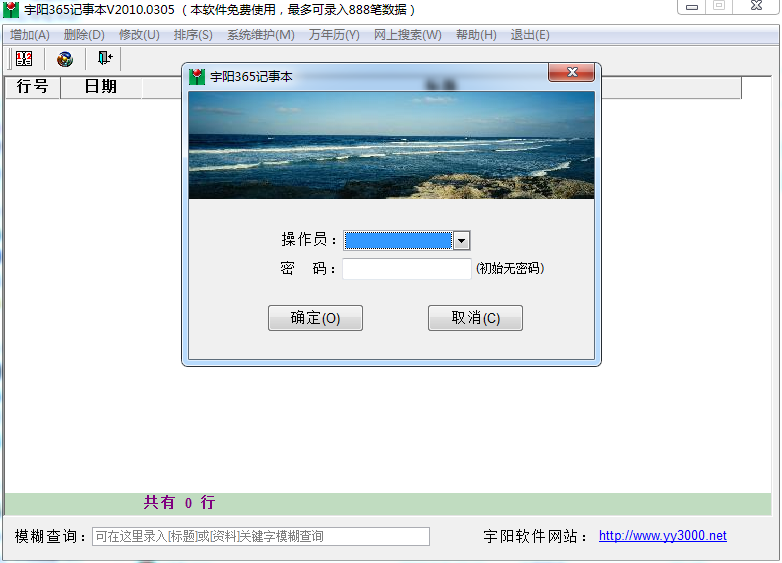The image size is (782, 563).
Task: Click the 日期 column header
Action: click(101, 87)
